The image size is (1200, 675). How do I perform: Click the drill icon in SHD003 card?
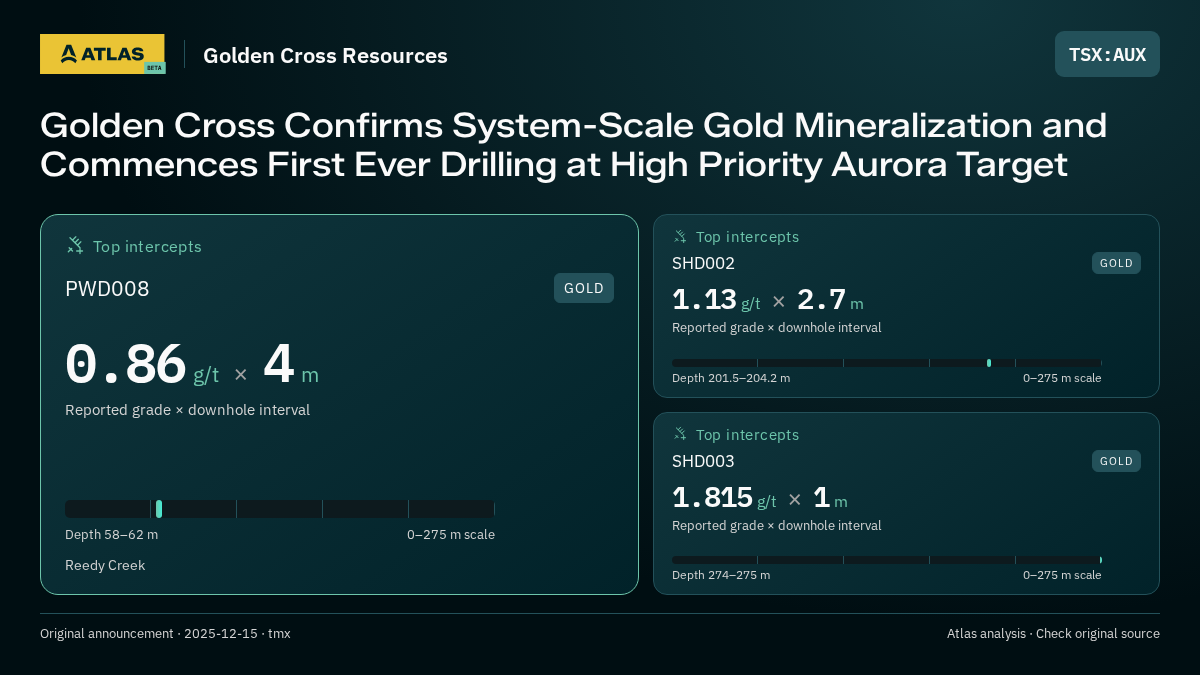(x=680, y=434)
